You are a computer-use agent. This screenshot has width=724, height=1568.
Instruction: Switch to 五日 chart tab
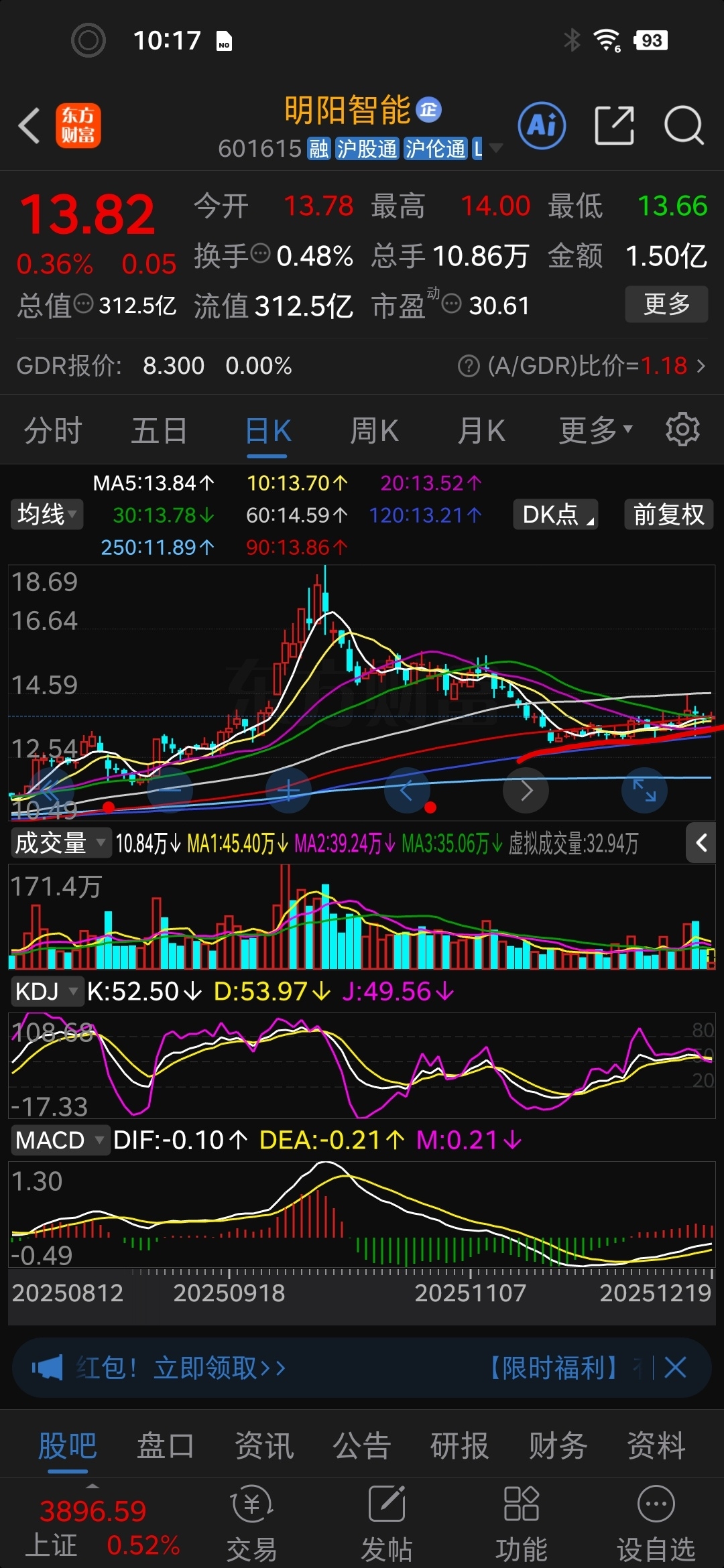(160, 430)
